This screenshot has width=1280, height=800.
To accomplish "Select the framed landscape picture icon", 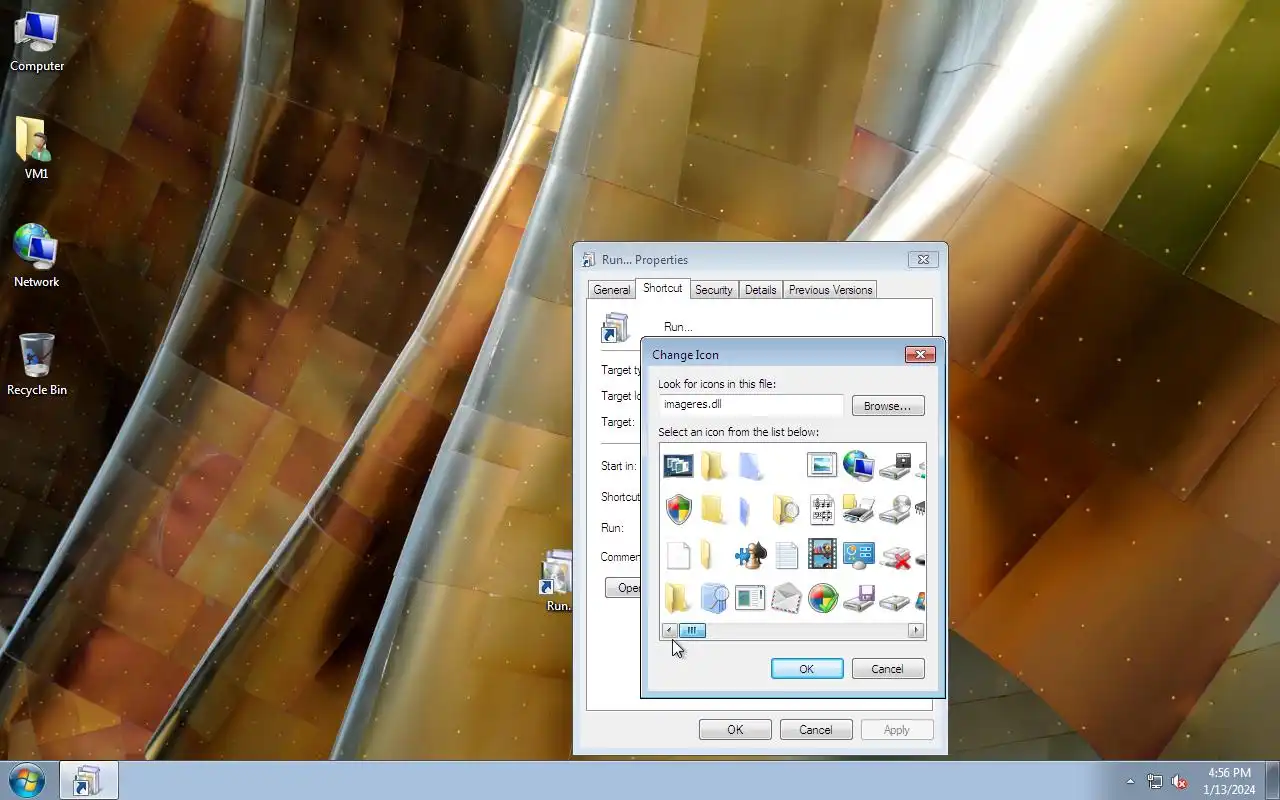I will click(x=822, y=466).
